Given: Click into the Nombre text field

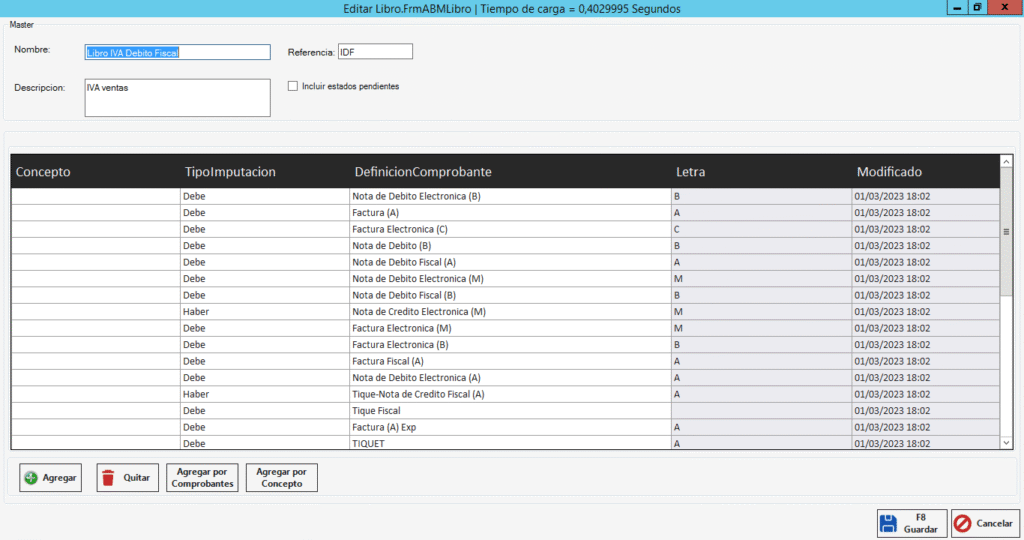Looking at the screenshot, I should click(x=177, y=52).
